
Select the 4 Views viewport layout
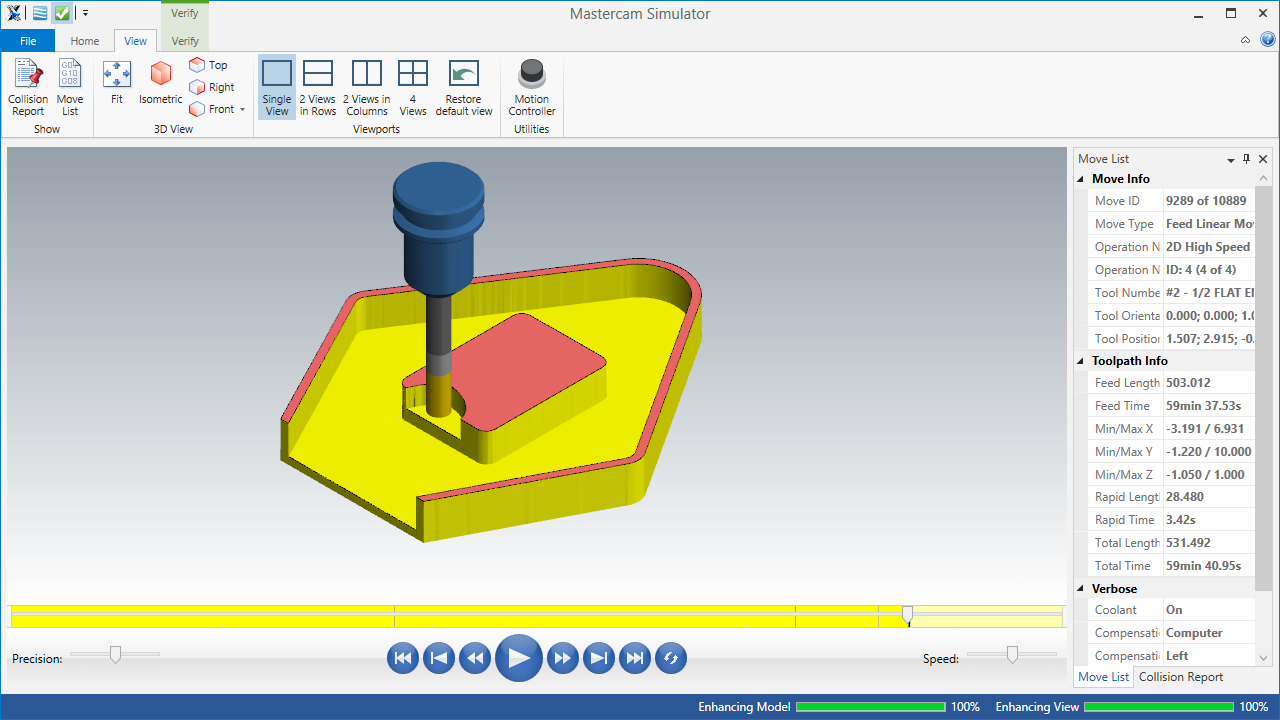point(412,86)
